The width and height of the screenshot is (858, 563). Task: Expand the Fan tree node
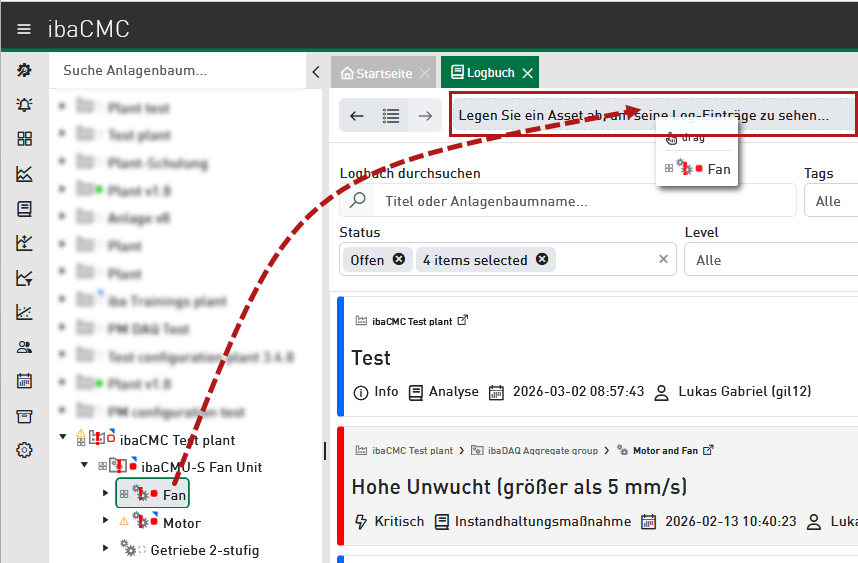106,493
